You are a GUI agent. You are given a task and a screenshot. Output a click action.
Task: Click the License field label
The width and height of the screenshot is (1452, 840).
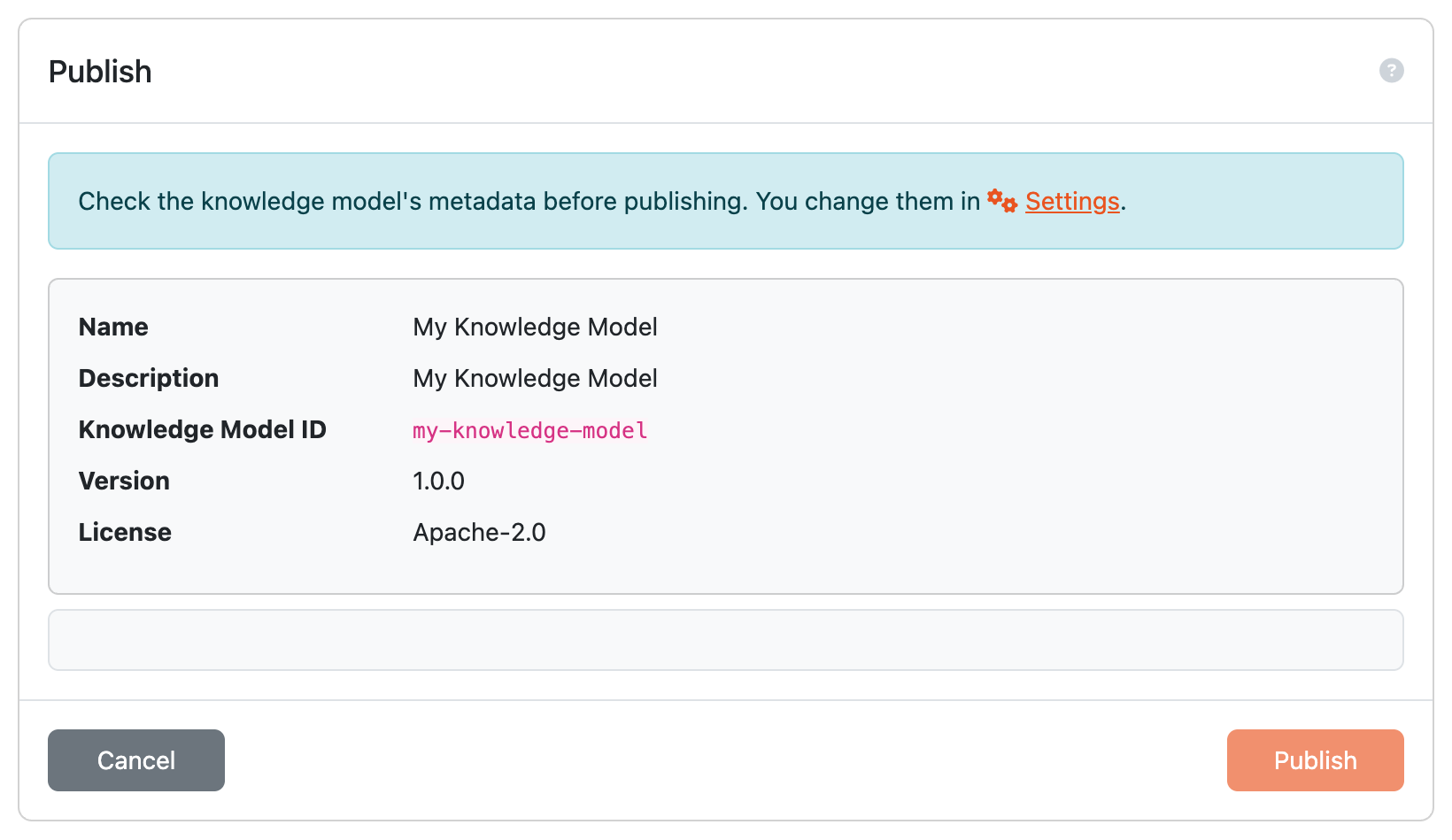click(125, 533)
